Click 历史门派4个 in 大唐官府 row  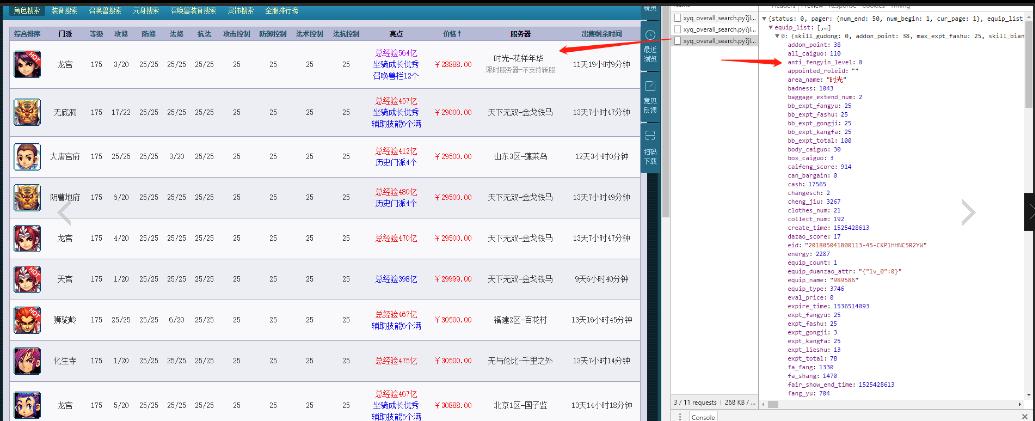coord(396,162)
